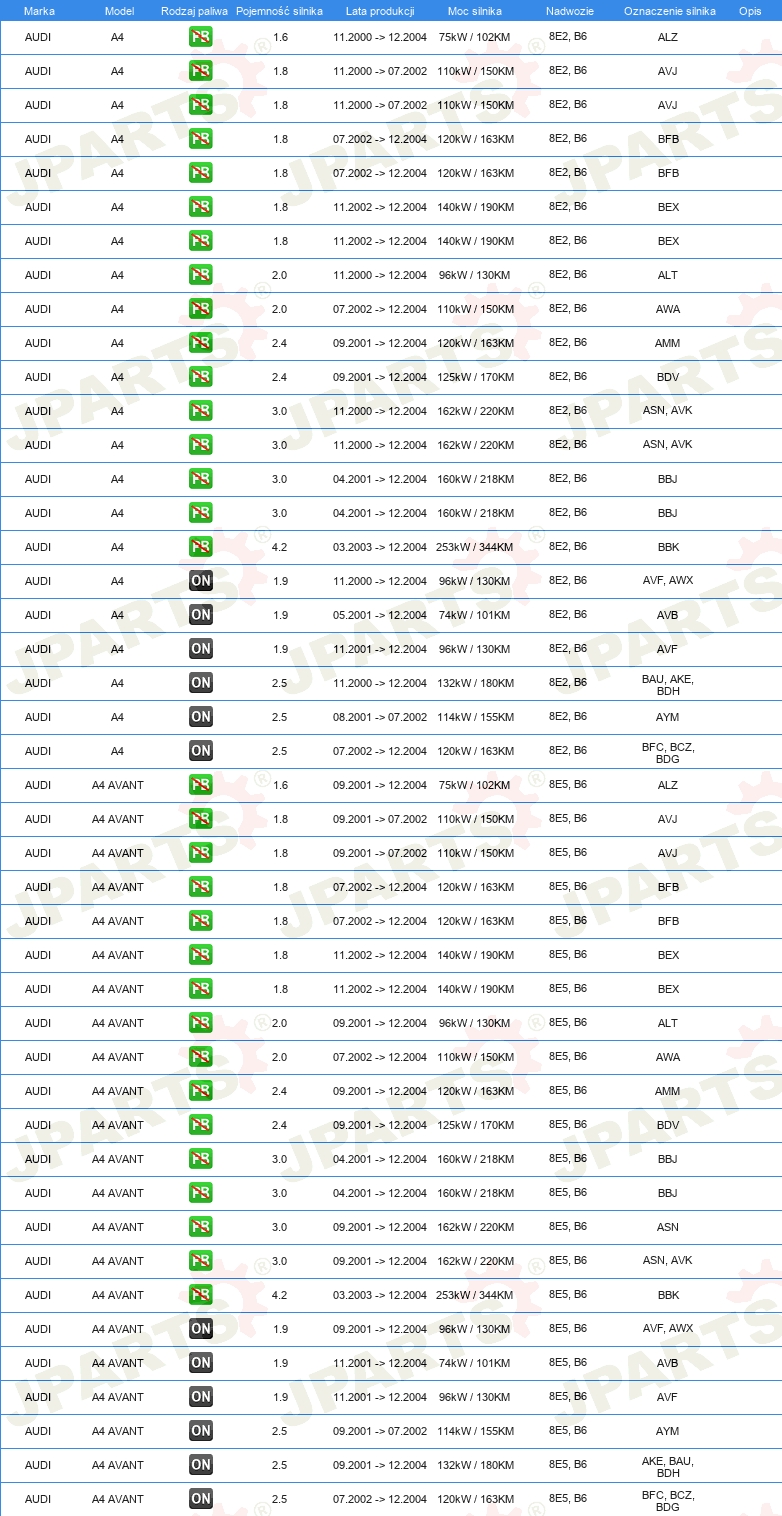
Task: Select 'AUDI' in the A4 AVANT AYM row
Action: (x=38, y=1432)
